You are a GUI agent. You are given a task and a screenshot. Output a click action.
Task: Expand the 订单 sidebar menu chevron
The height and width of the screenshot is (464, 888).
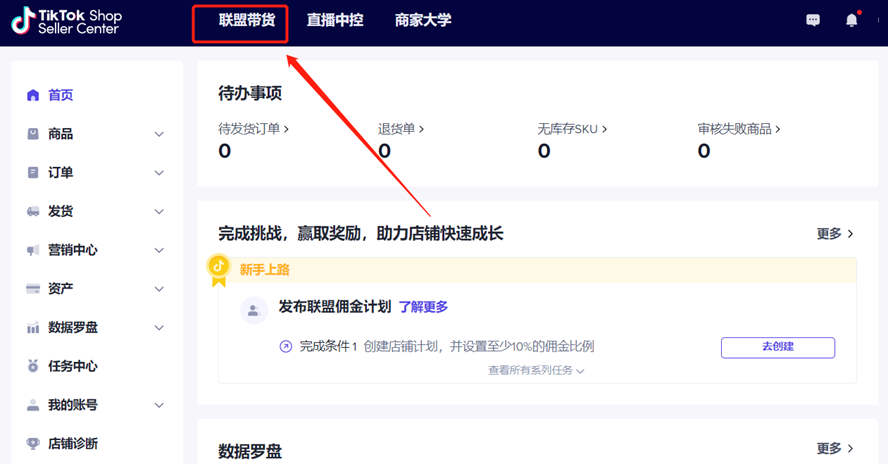click(x=159, y=173)
